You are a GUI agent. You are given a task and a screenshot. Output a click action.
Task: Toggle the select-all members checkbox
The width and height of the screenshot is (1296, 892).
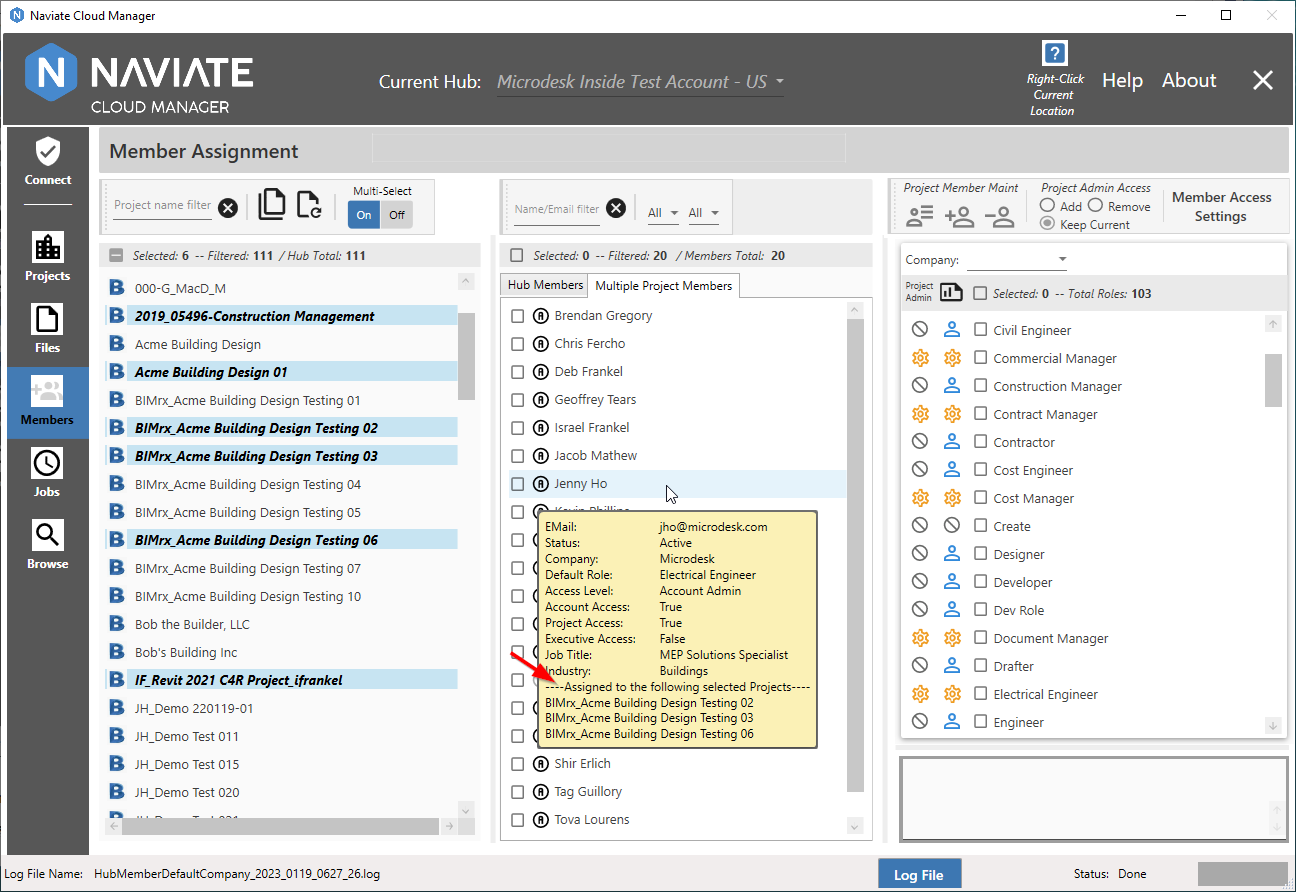click(x=517, y=256)
